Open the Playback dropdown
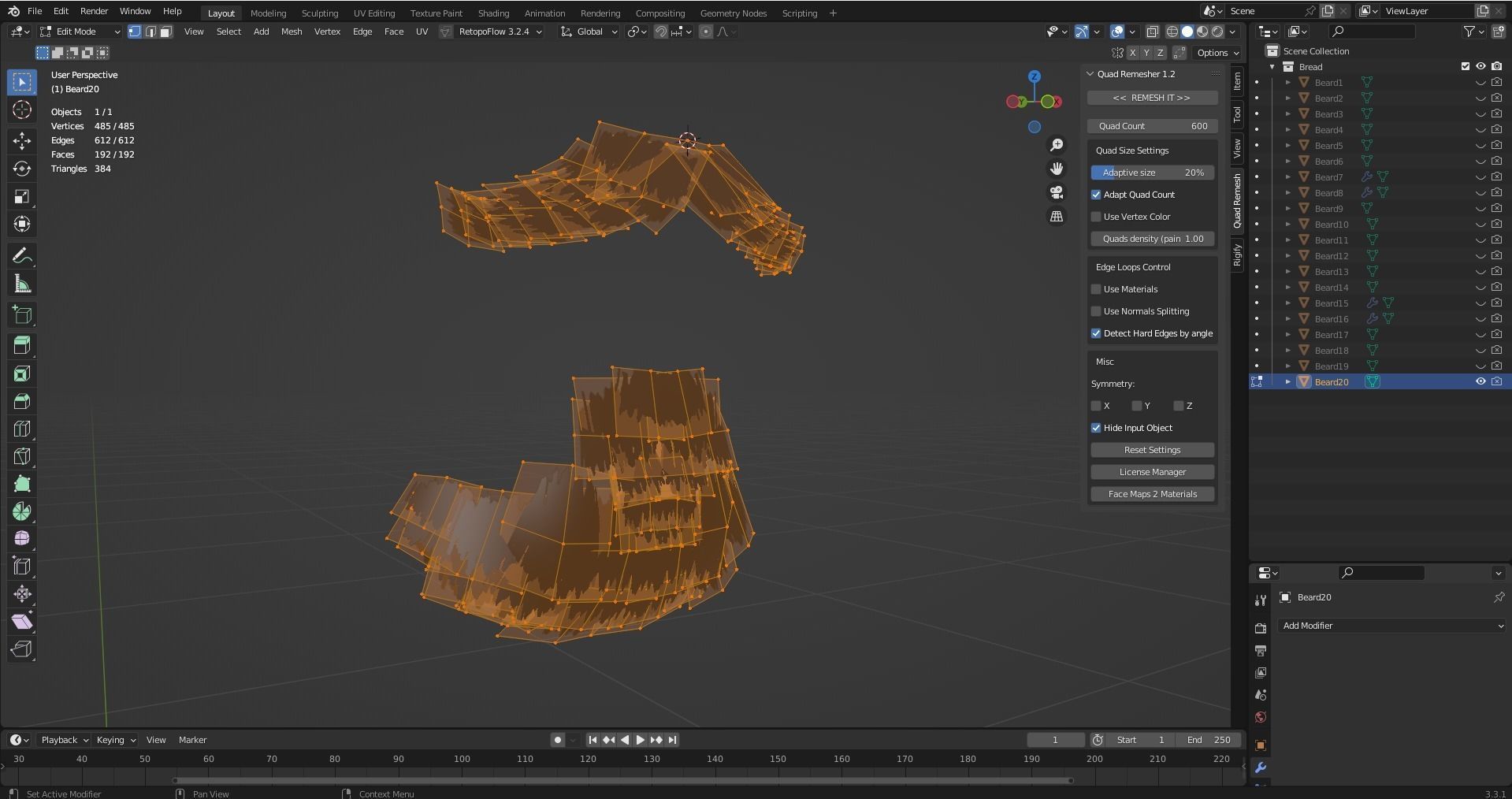 click(x=64, y=740)
